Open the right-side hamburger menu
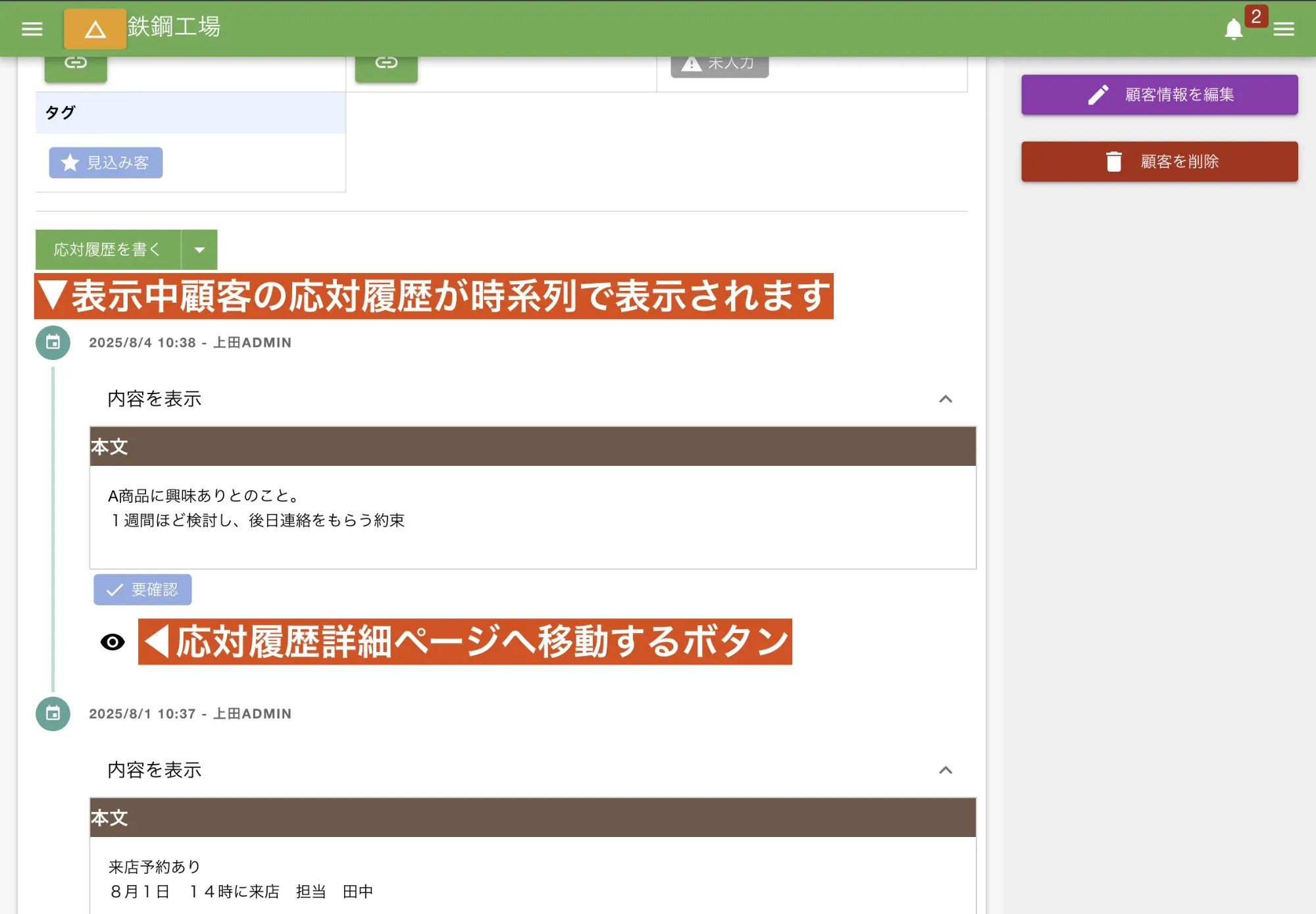 [x=1284, y=29]
